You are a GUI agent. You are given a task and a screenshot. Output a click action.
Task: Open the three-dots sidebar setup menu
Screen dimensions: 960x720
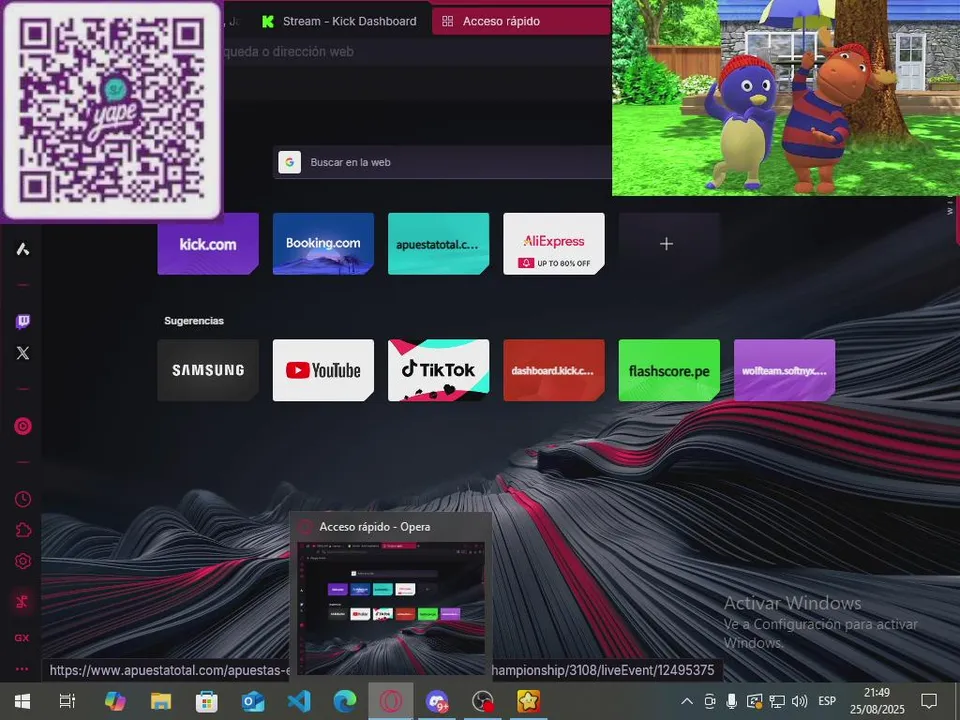tap(22, 669)
